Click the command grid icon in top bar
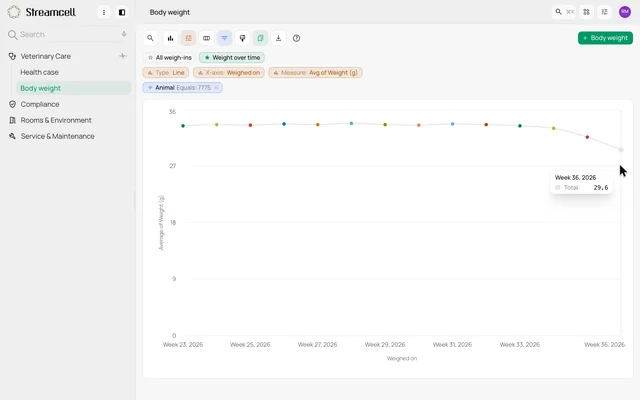640x400 pixels. 587,12
